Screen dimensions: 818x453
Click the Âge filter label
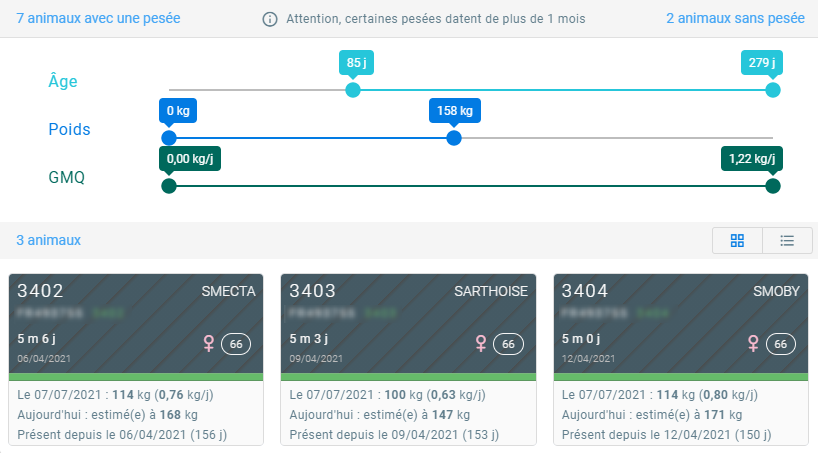coord(63,81)
